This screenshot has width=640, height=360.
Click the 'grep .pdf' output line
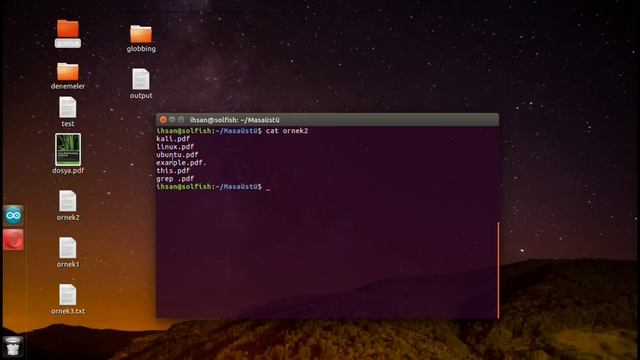tap(175, 178)
